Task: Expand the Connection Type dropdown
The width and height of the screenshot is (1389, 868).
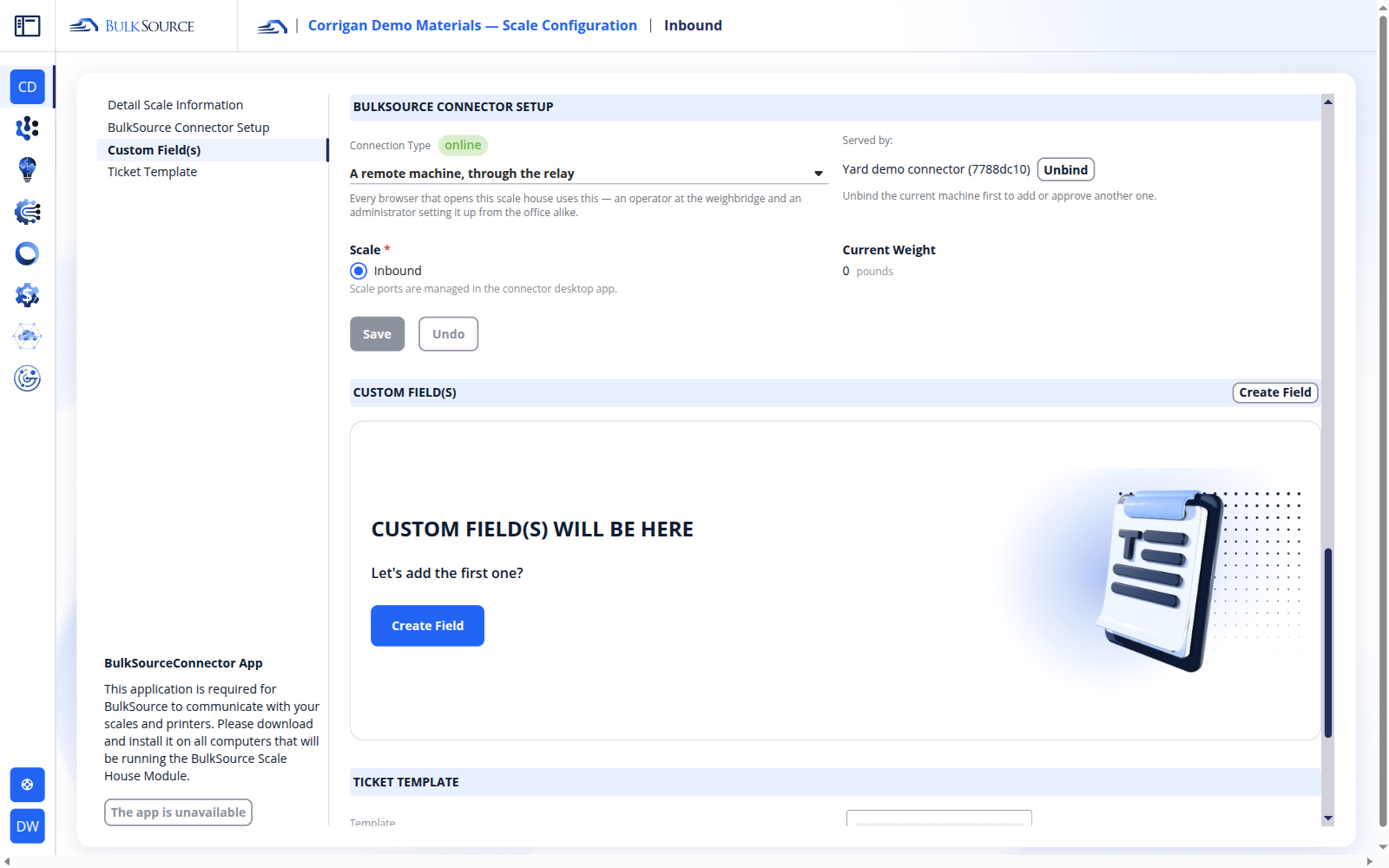Action: coord(589,174)
